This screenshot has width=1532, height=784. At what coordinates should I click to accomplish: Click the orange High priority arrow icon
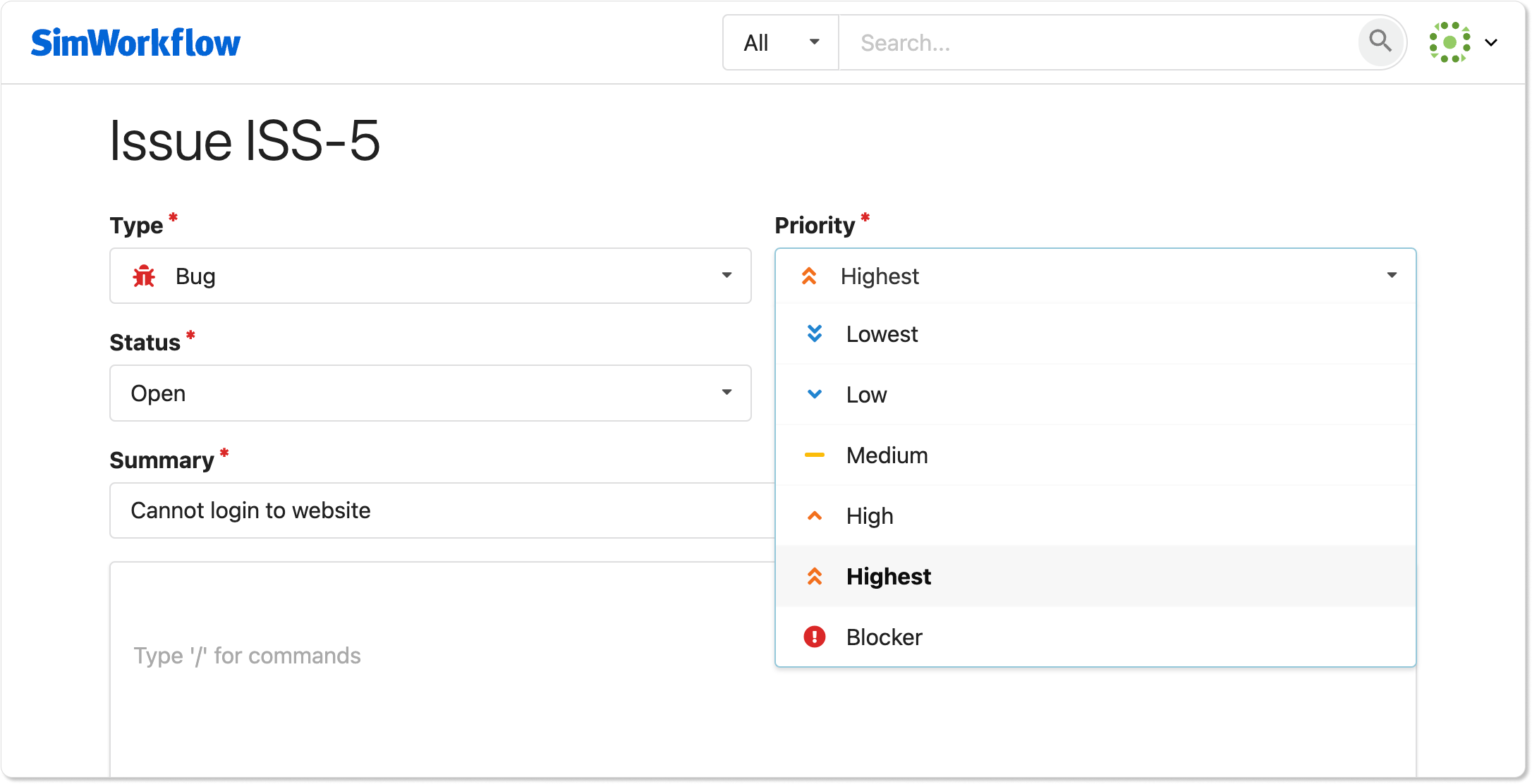[x=814, y=515]
